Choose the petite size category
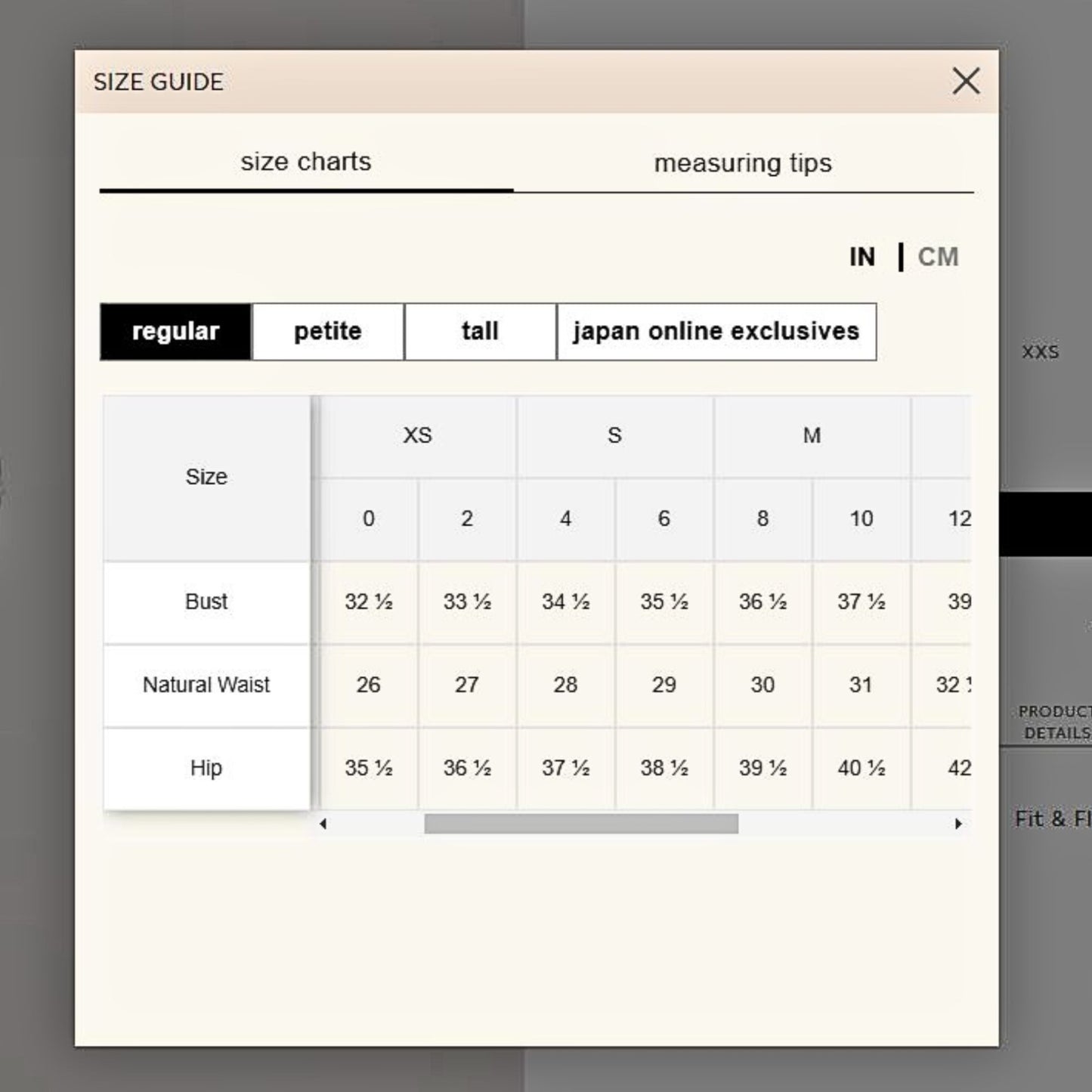 tap(328, 332)
